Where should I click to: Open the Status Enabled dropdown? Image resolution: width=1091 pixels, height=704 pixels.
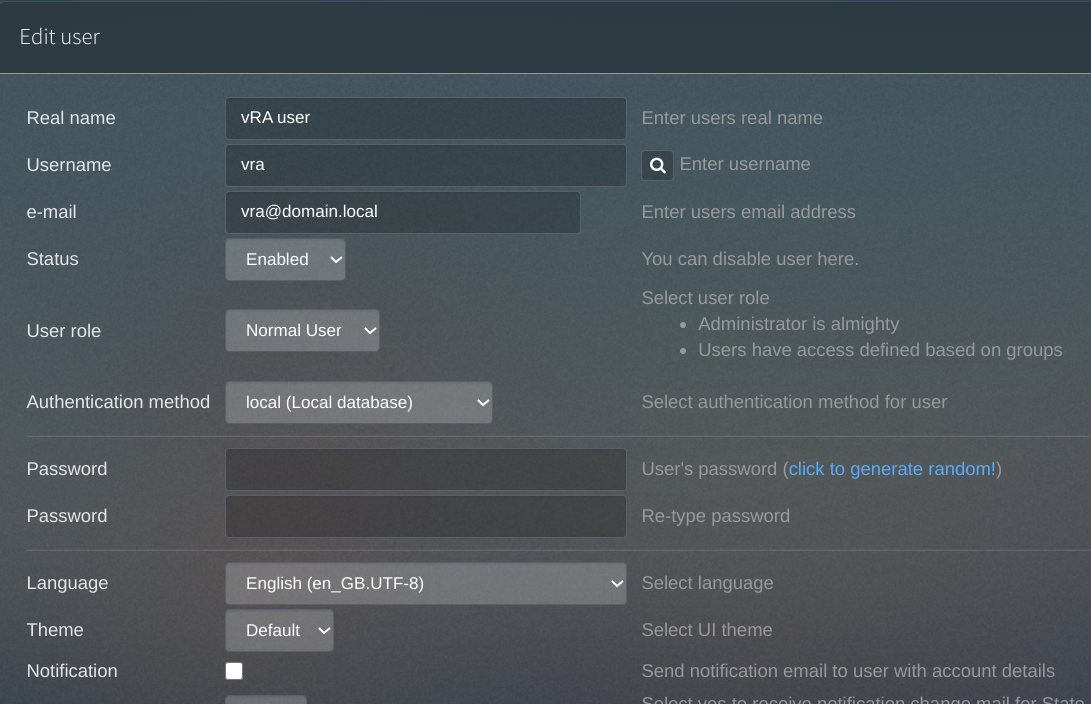285,259
